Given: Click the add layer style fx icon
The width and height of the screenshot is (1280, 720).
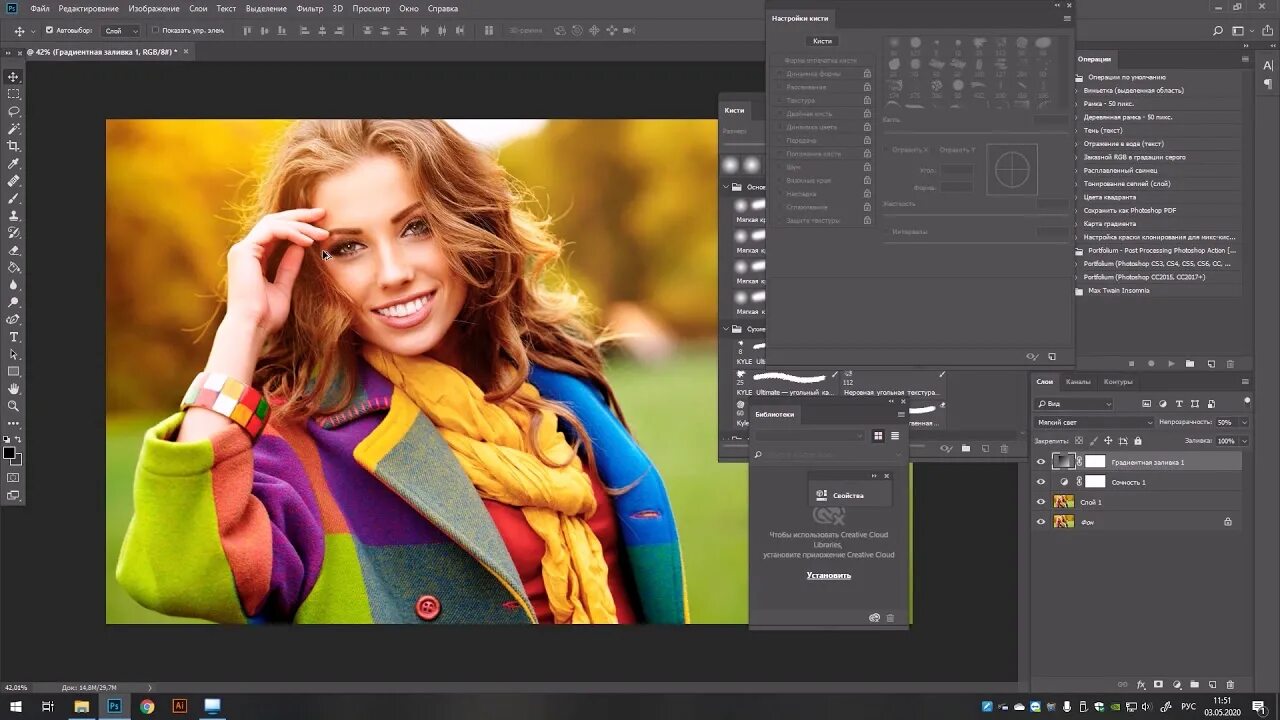Looking at the screenshot, I should pyautogui.click(x=1141, y=685).
